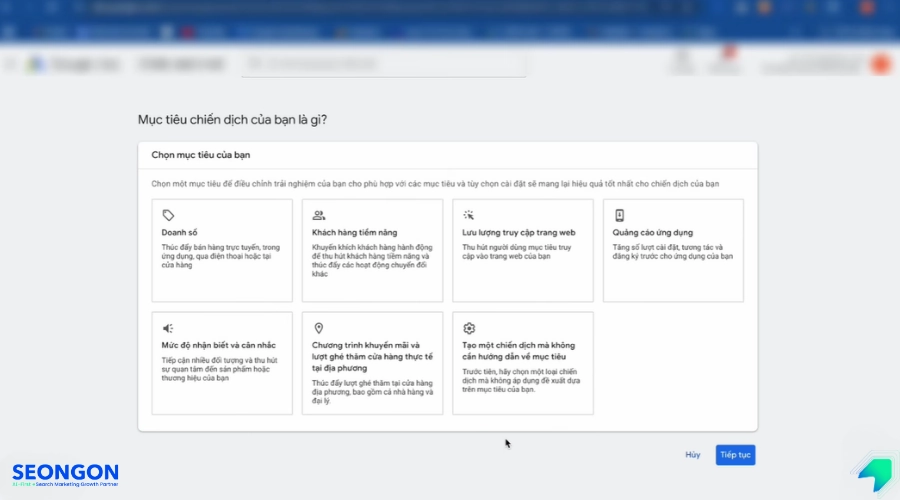Click description 'Thu hút người dùng mục tiêu'
The image size is (900, 500).
517,251
